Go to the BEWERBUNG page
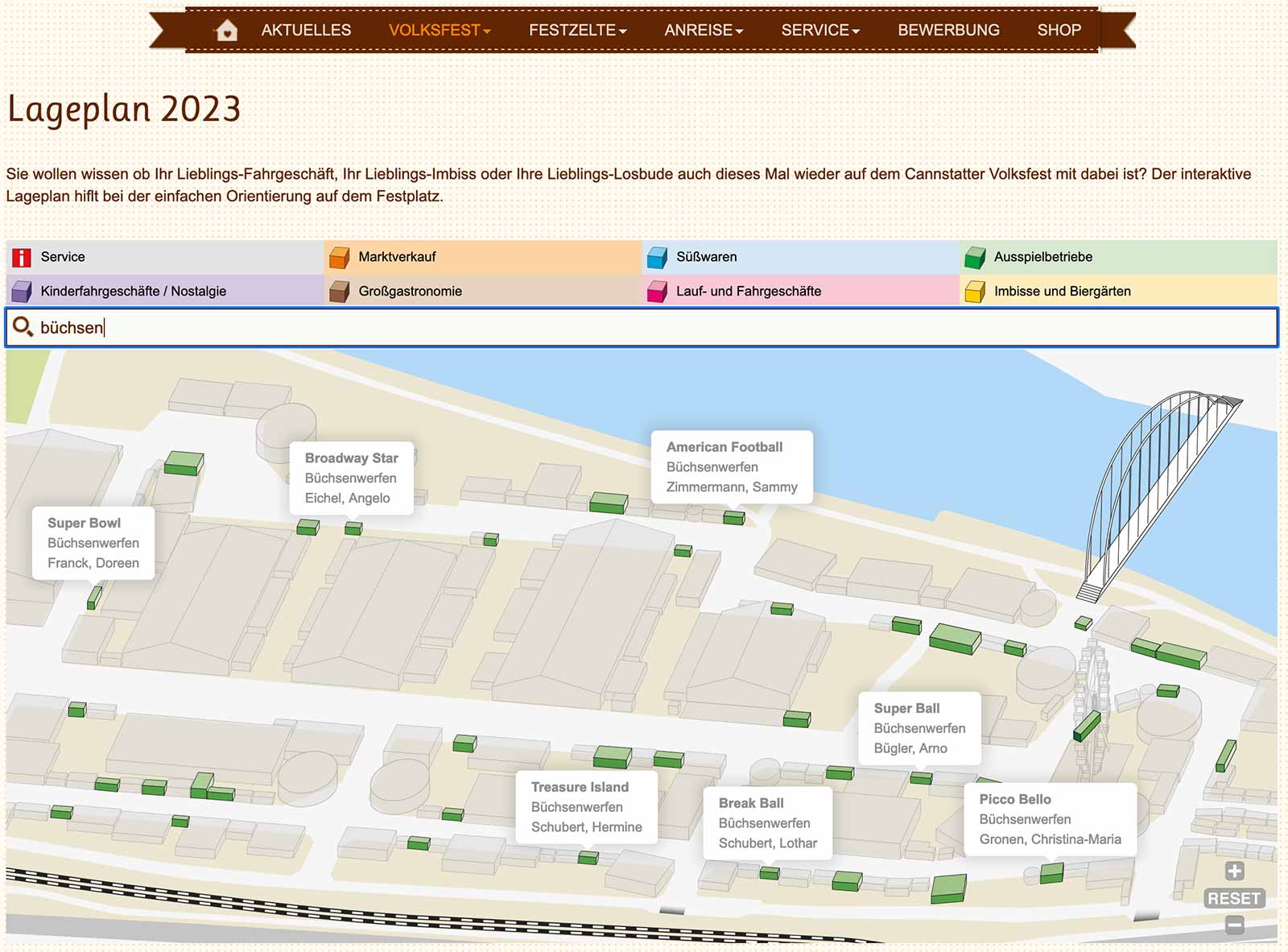 tap(948, 31)
